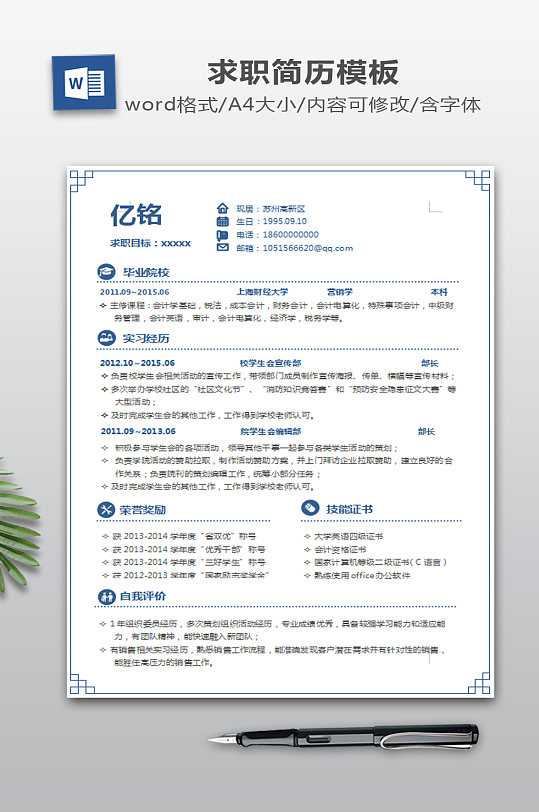Click the tag icon for 技能证书

point(310,509)
